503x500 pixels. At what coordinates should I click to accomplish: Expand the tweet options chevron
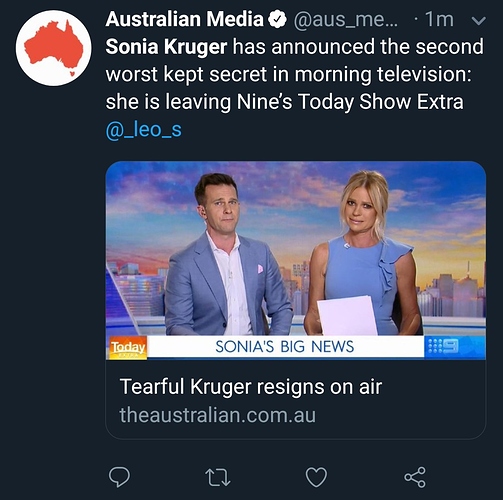[478, 21]
